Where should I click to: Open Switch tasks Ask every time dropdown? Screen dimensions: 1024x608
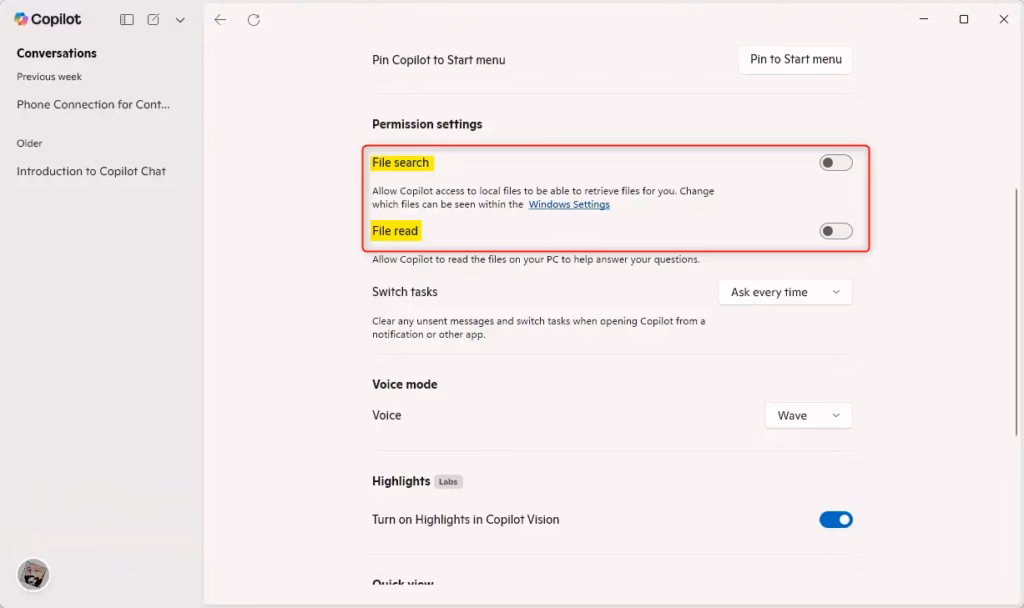(x=785, y=292)
